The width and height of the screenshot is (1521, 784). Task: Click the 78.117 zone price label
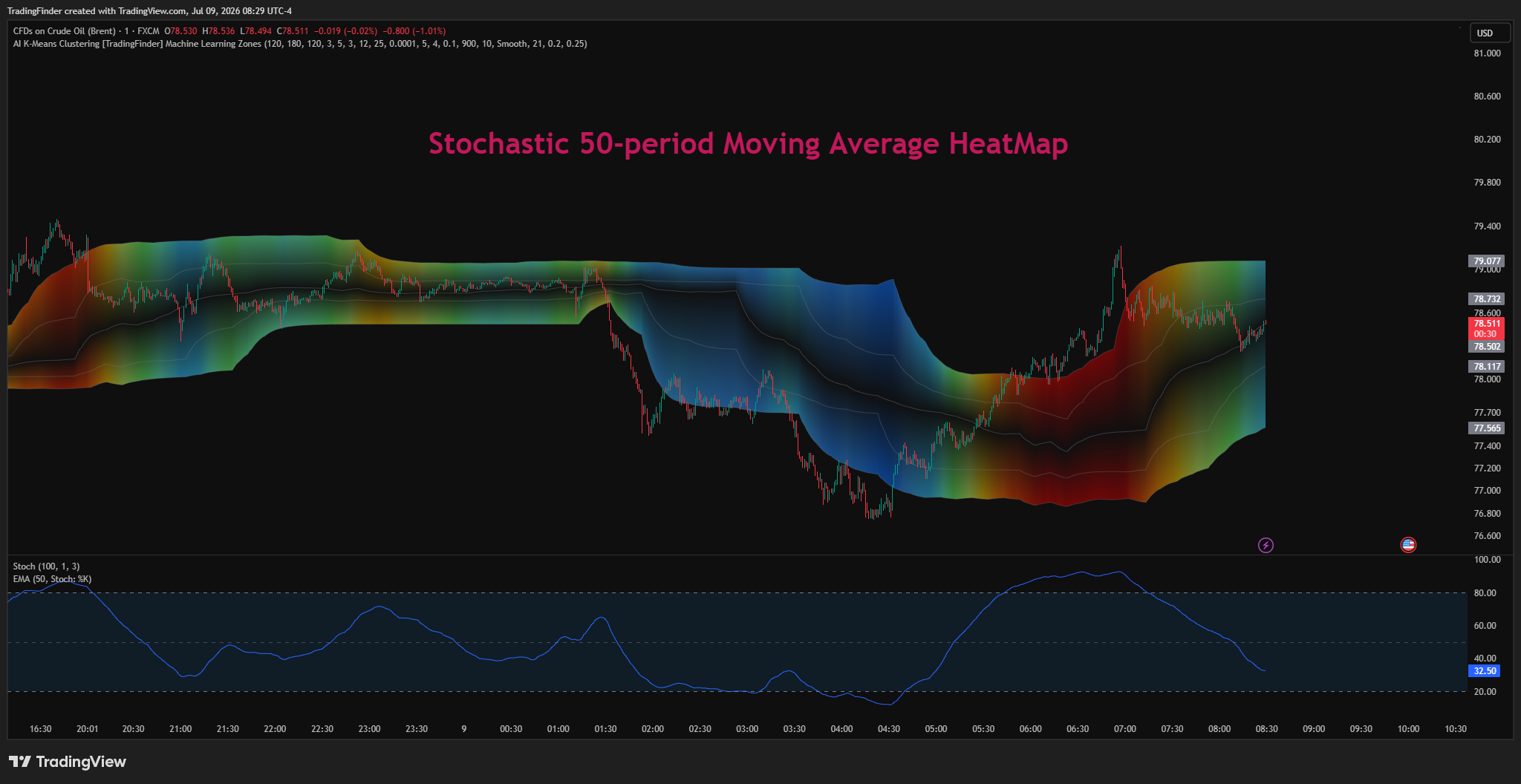click(1487, 367)
